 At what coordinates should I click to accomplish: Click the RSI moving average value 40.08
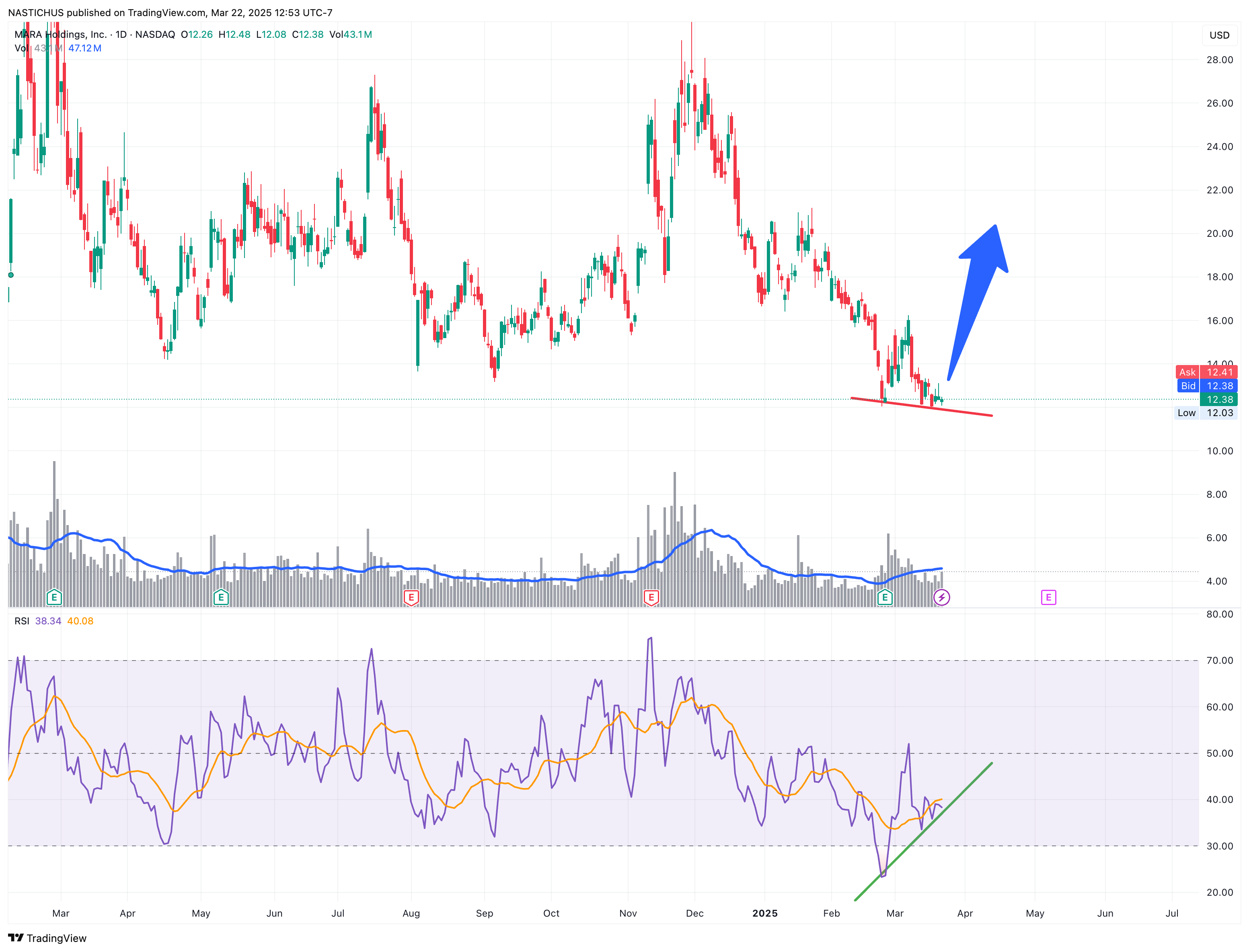80,621
